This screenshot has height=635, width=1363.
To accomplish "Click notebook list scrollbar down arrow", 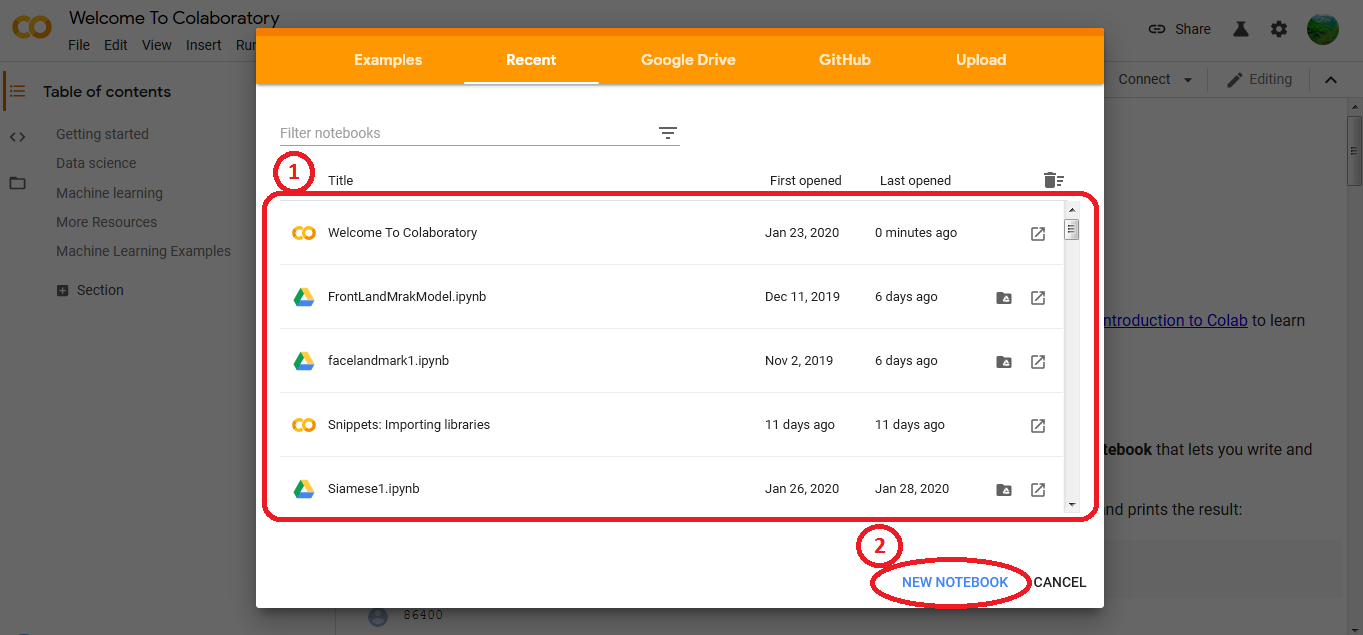I will [1072, 505].
